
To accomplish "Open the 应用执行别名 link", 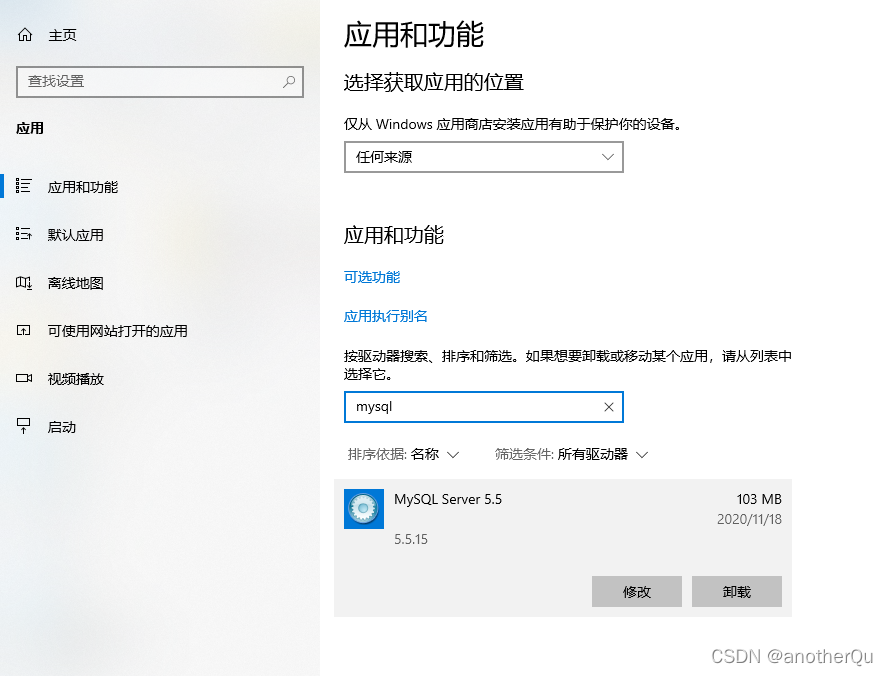I will tap(386, 316).
